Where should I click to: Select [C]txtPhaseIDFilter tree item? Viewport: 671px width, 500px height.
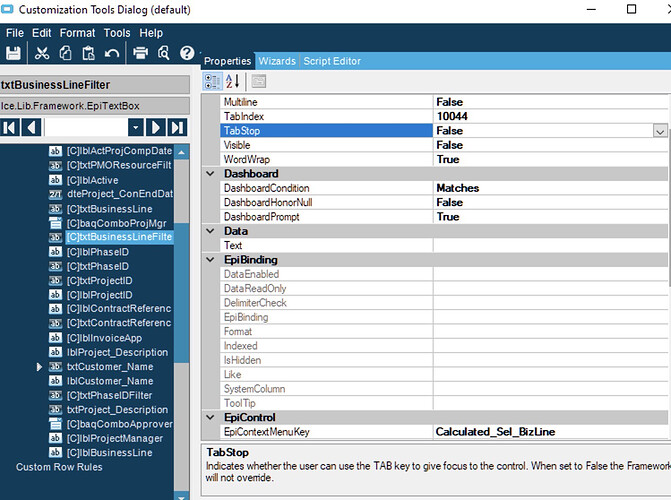pyautogui.click(x=110, y=396)
